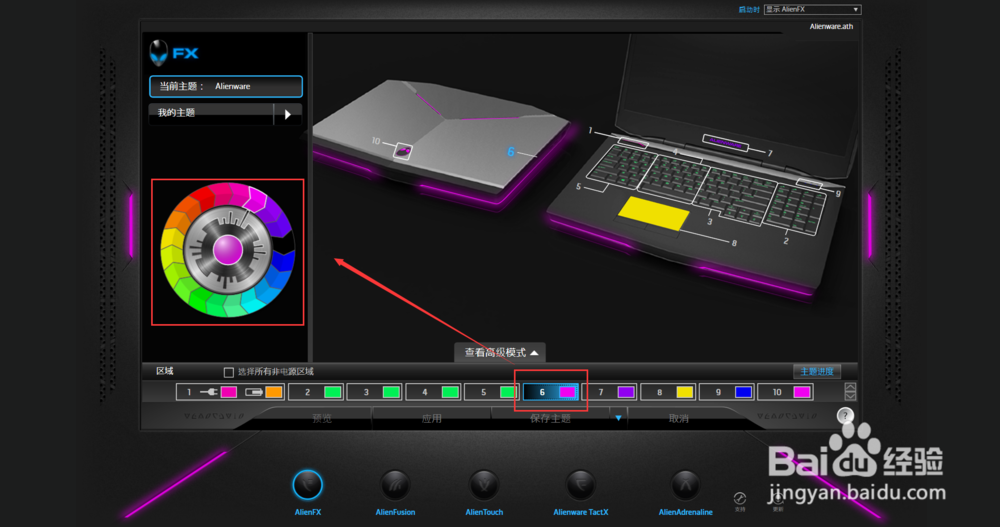Click the 保存主题 save theme button
The height and width of the screenshot is (527, 1000).
(x=550, y=419)
